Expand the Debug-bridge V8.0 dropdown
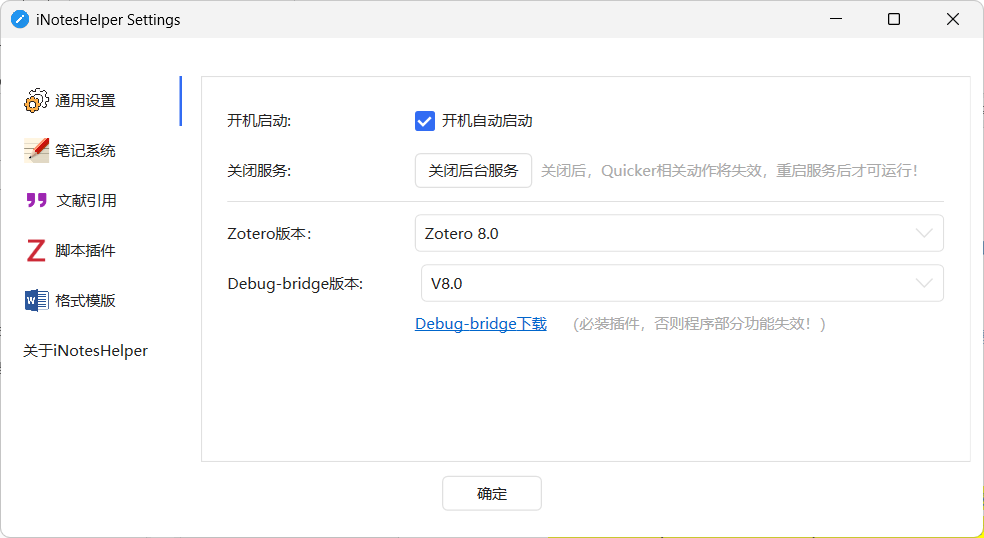984x538 pixels. point(682,283)
